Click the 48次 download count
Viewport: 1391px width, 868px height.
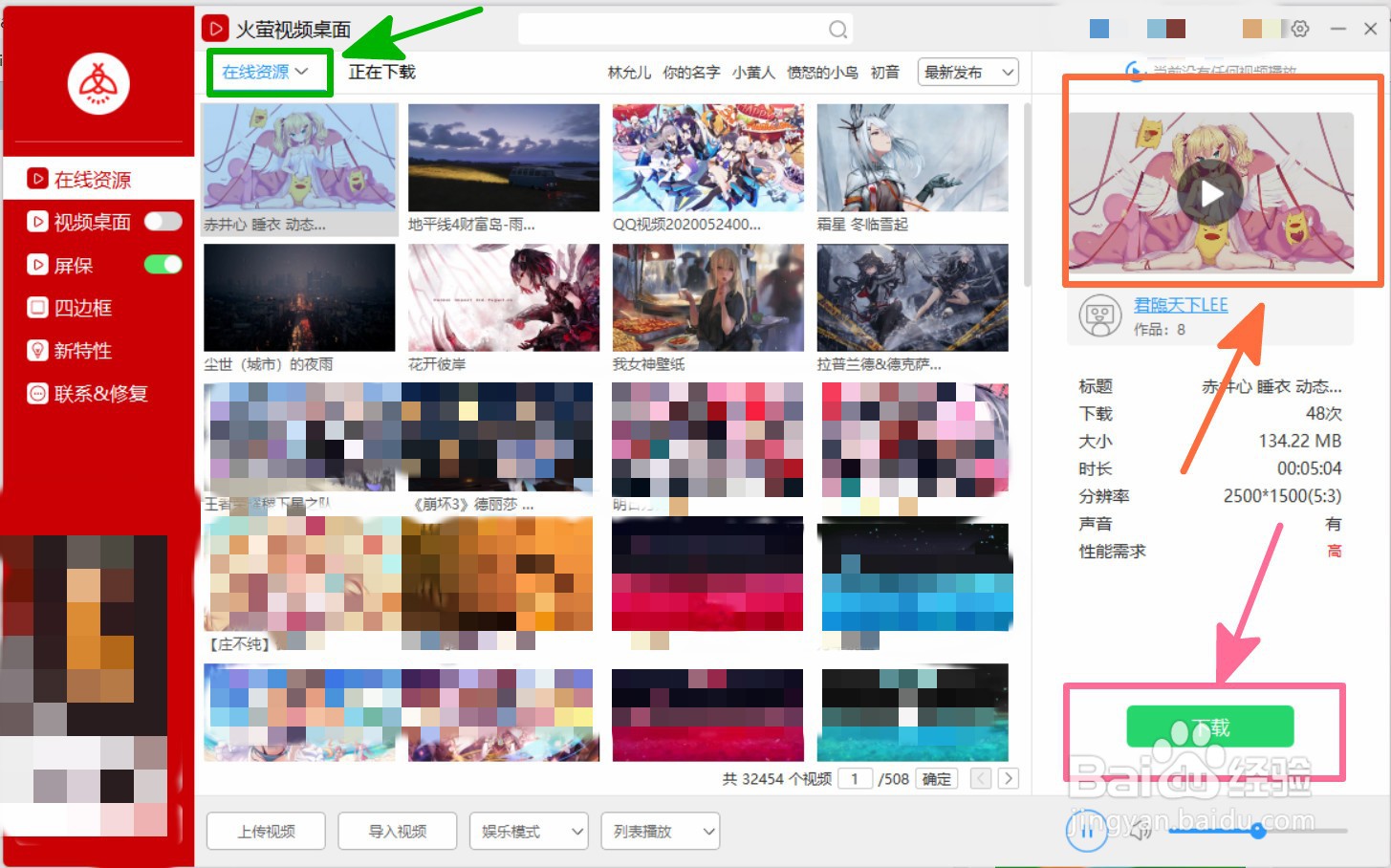[1323, 413]
